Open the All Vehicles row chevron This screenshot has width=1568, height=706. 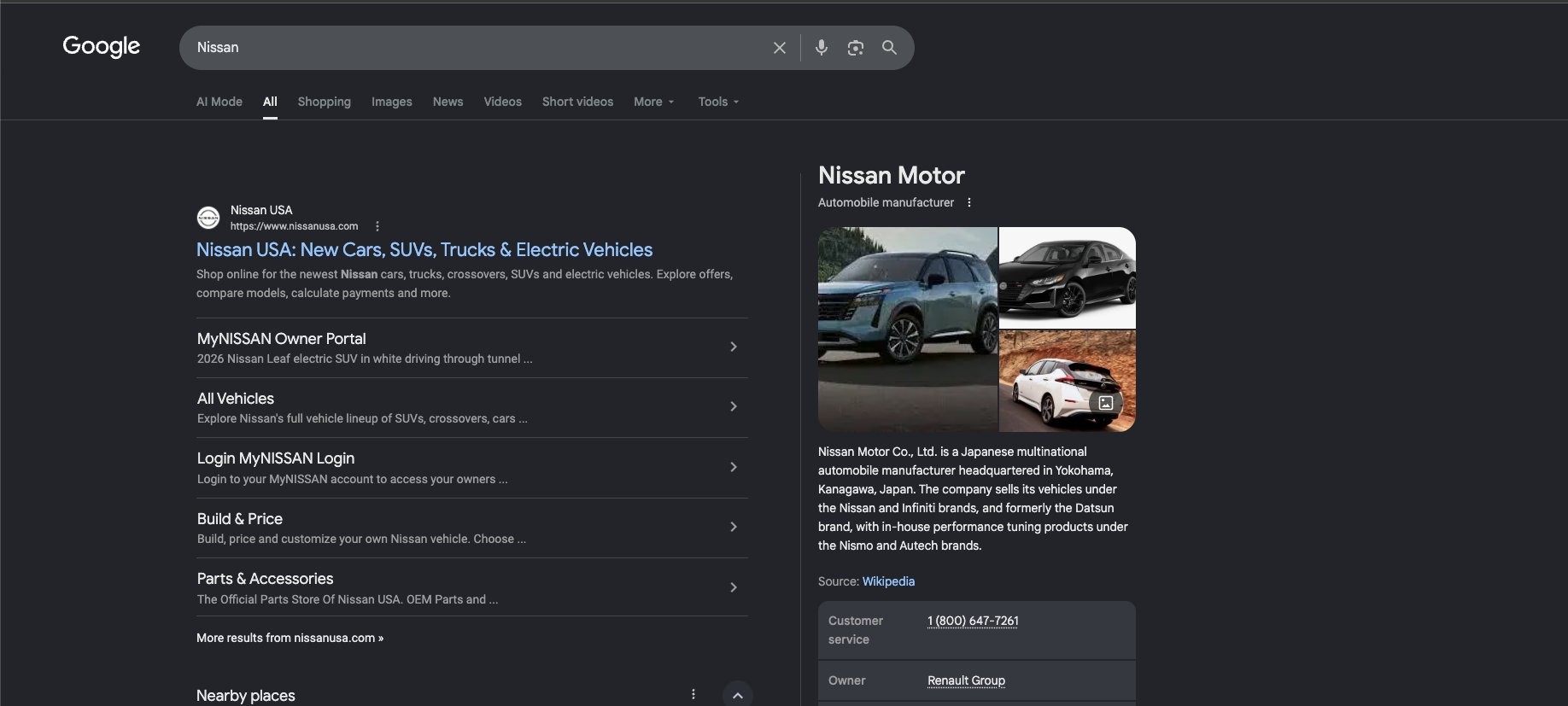click(733, 406)
